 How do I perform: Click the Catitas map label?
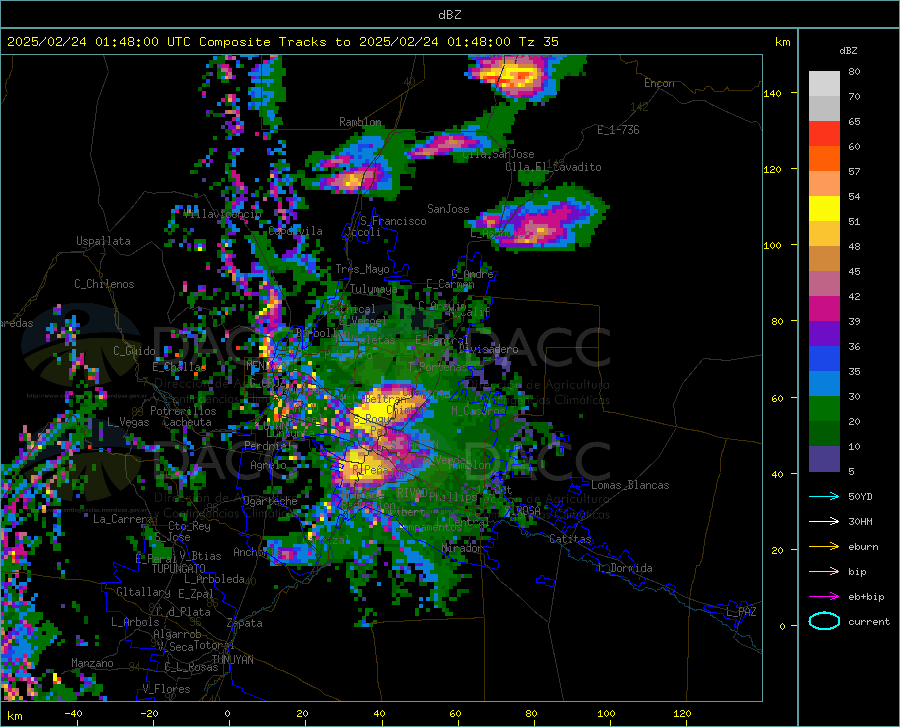(571, 539)
